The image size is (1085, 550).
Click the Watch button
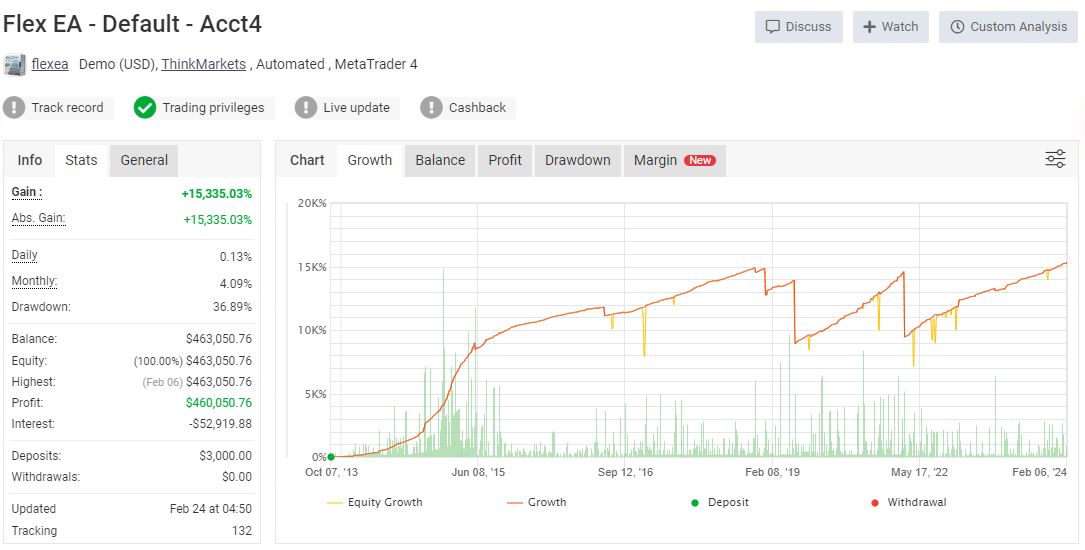[x=891, y=27]
